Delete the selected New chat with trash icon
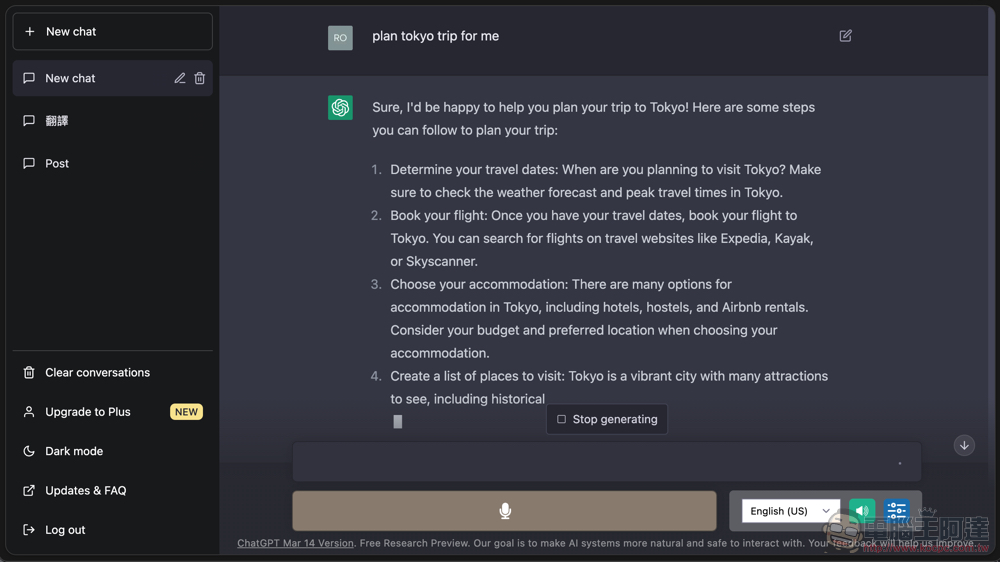This screenshot has width=1000, height=562. coord(200,78)
